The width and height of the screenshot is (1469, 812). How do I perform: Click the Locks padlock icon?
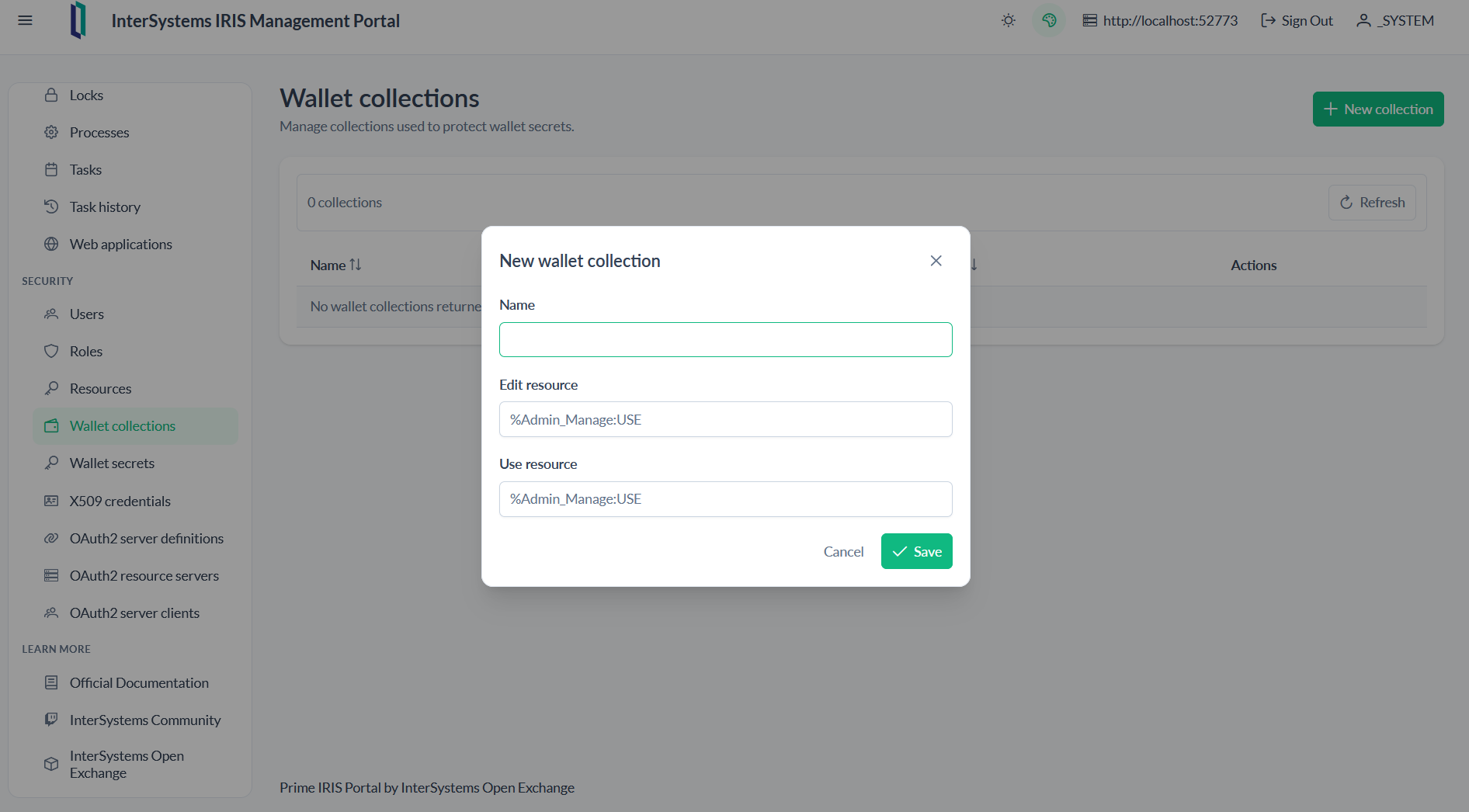[x=51, y=95]
